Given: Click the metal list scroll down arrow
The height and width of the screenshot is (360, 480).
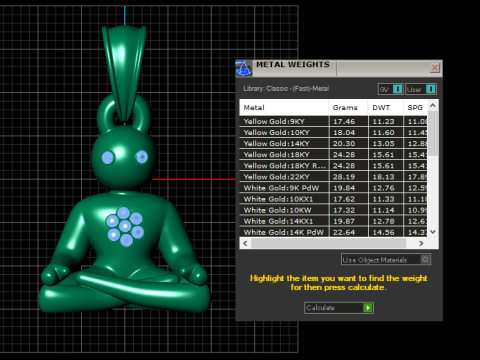Looking at the screenshot, I should 433,232.
